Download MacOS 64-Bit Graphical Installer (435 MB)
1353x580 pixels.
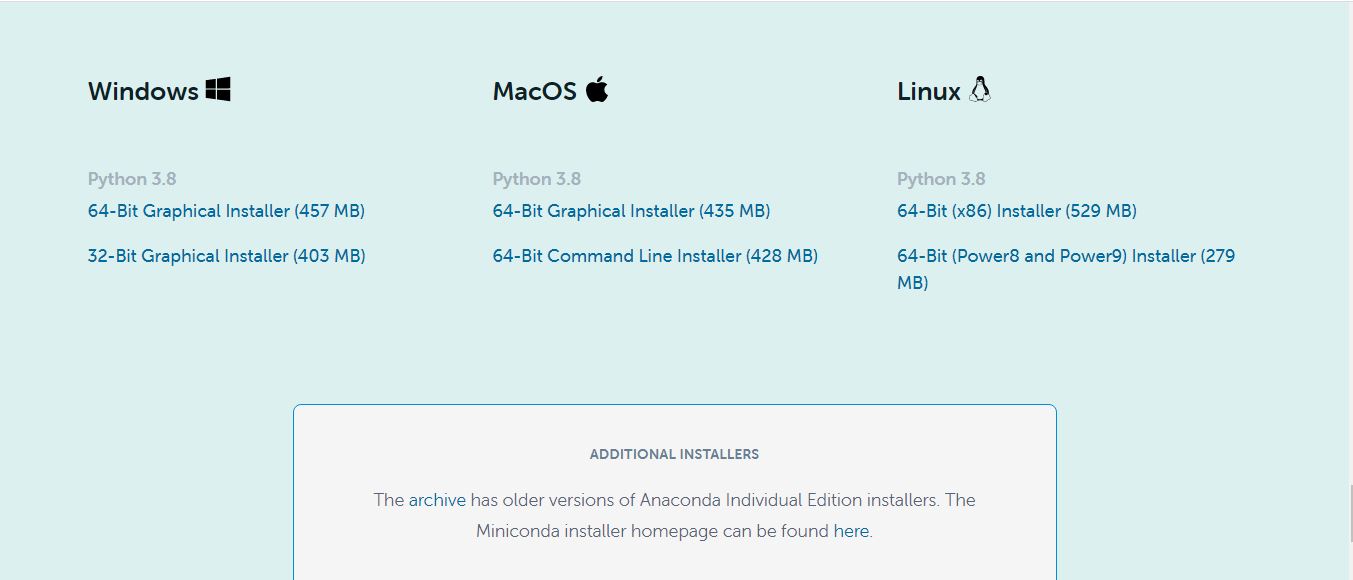631,211
